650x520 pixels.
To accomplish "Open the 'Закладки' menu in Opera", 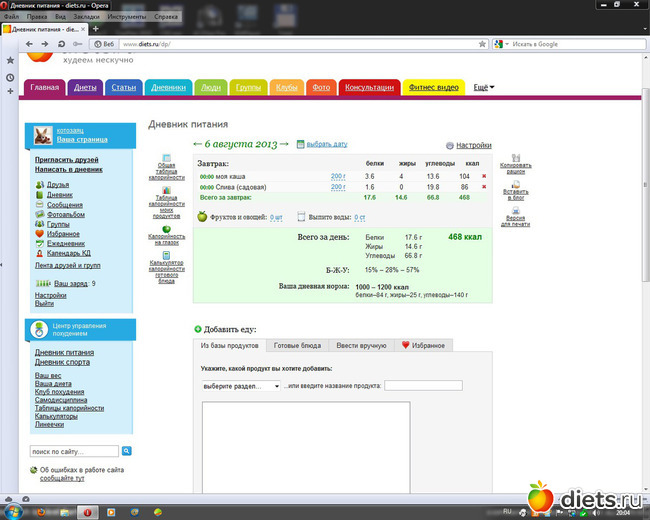I will (86, 18).
